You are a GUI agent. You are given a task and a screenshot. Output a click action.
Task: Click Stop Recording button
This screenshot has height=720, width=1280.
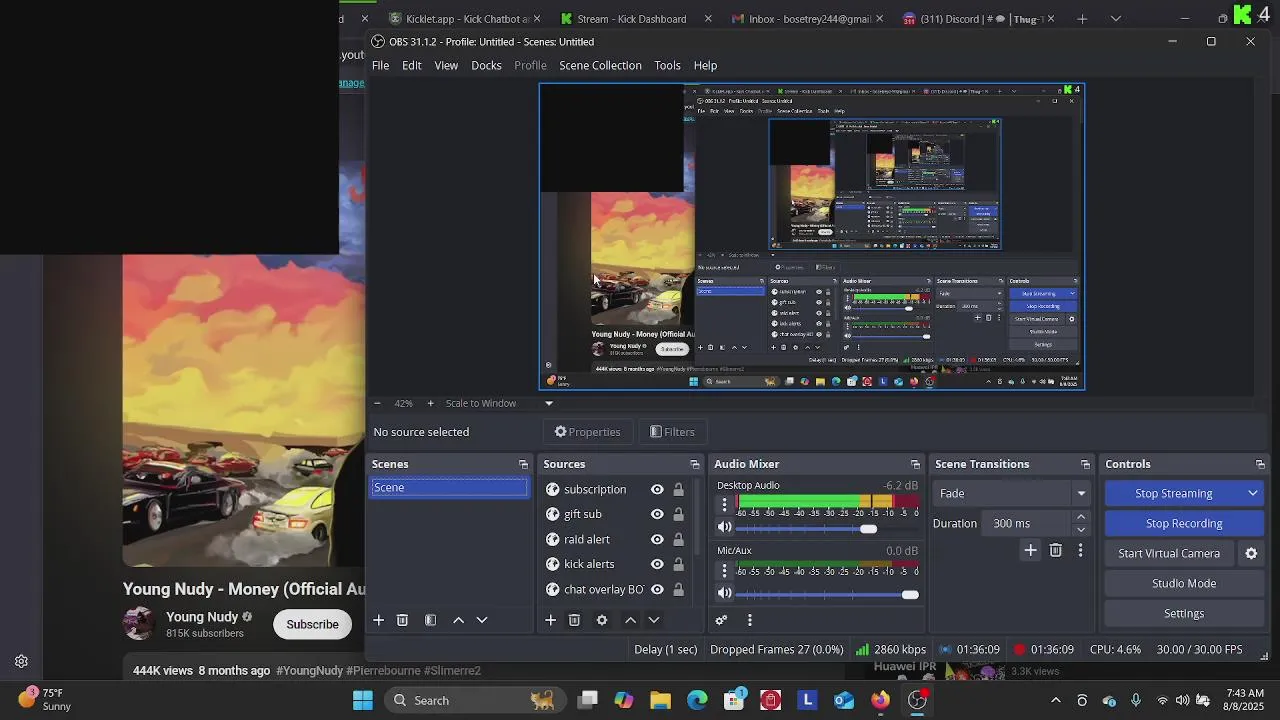[x=1183, y=523]
